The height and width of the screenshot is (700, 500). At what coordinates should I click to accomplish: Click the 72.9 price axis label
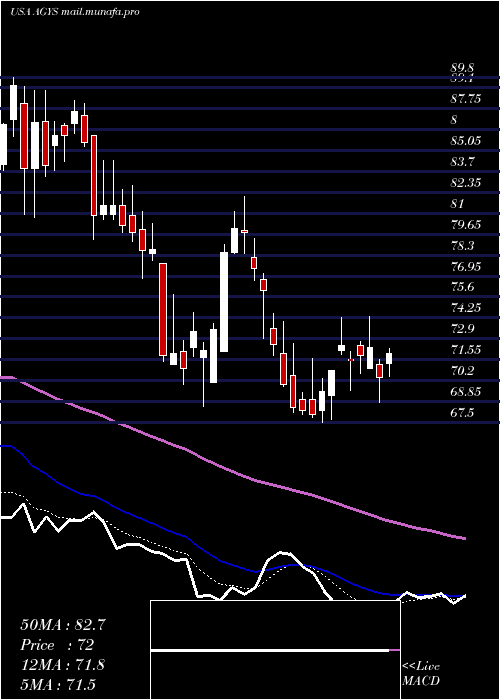pyautogui.click(x=462, y=329)
